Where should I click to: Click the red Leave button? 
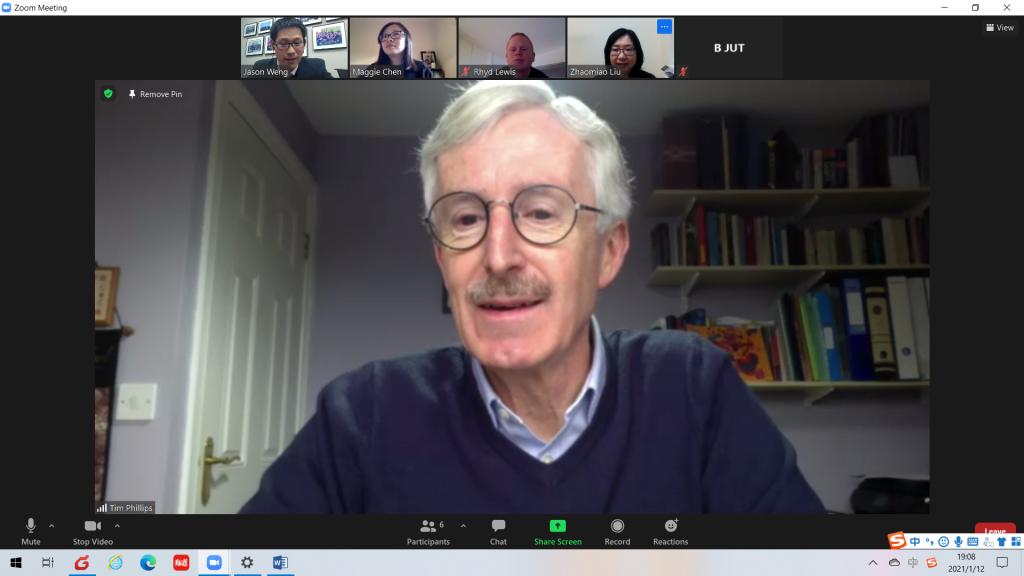coord(994,531)
